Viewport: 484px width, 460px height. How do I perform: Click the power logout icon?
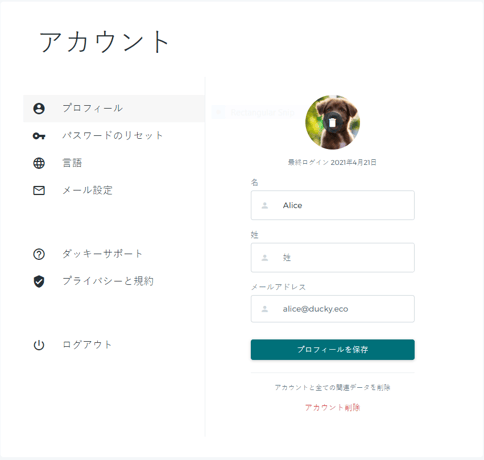(39, 345)
